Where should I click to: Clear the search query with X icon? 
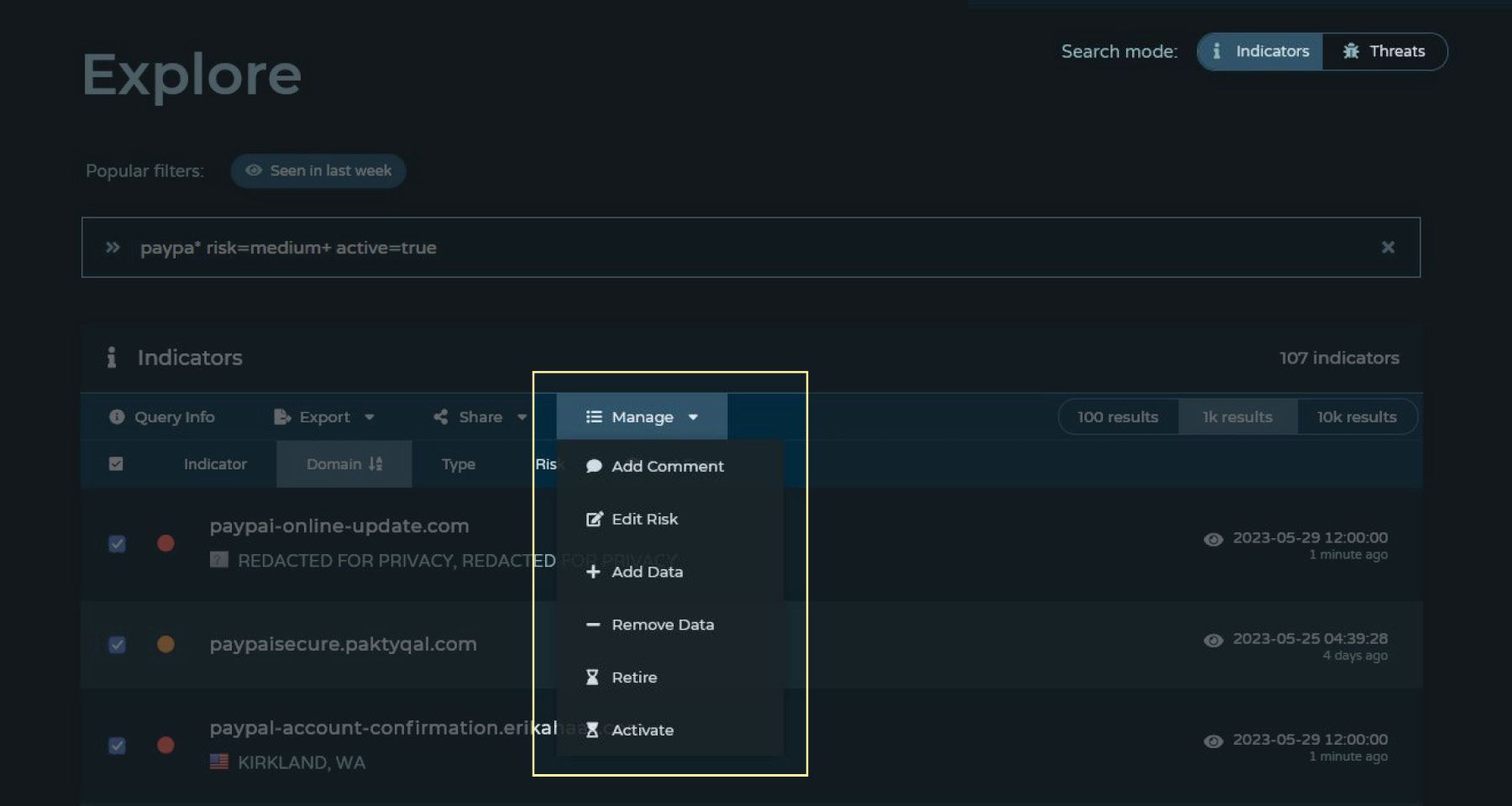click(x=1388, y=247)
